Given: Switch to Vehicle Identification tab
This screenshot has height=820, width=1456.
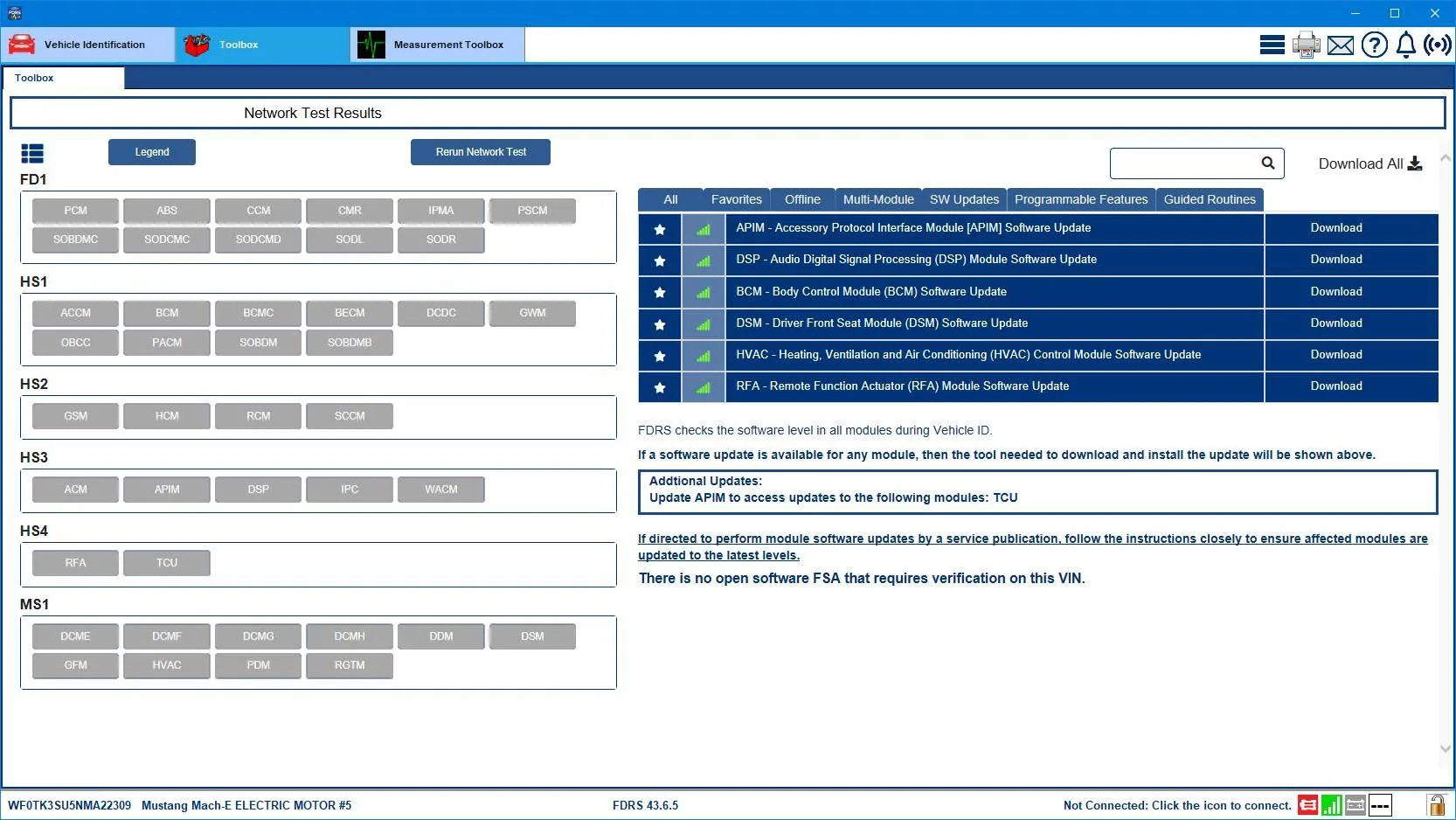Looking at the screenshot, I should (x=87, y=45).
